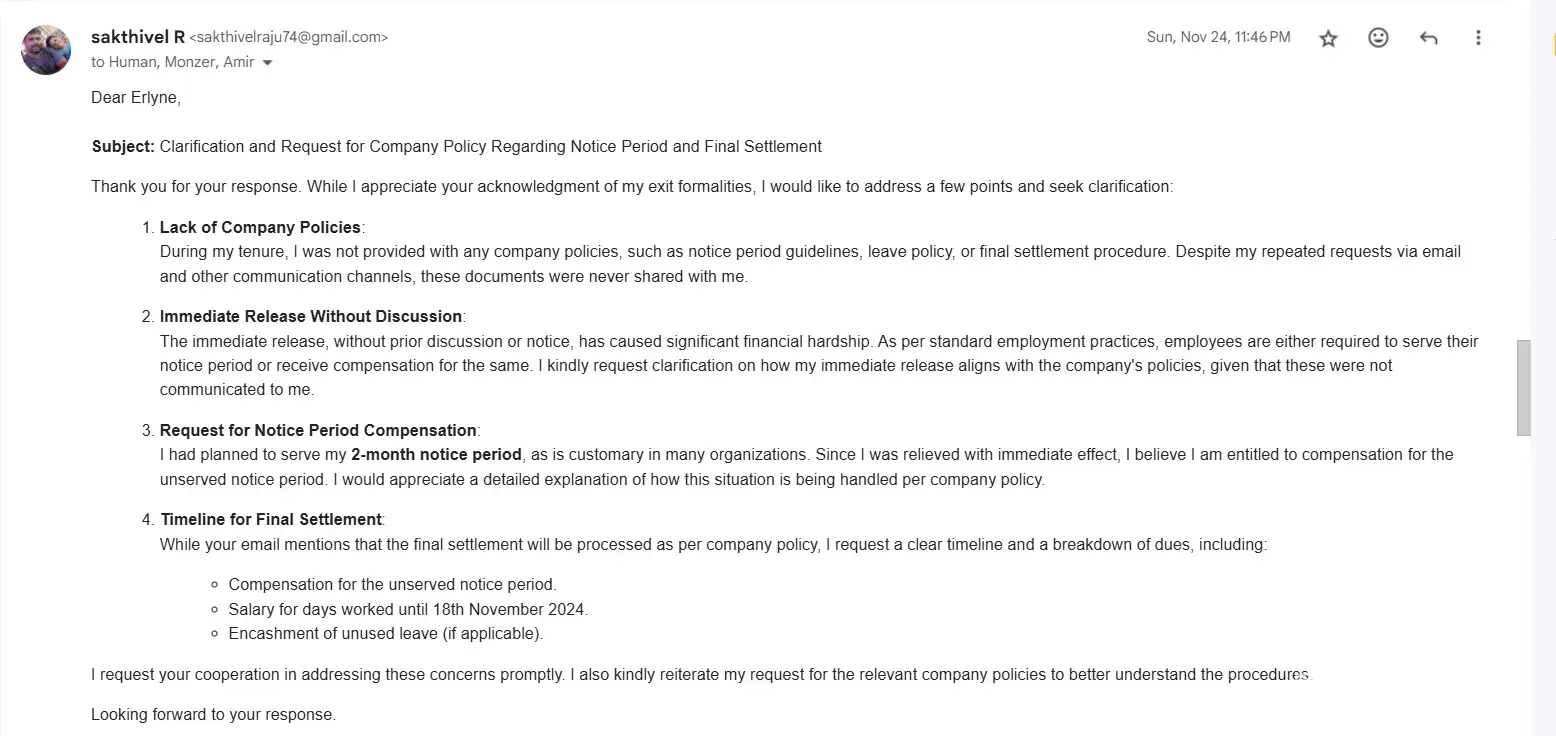Click the vertical scrollbar thumb

point(1524,387)
